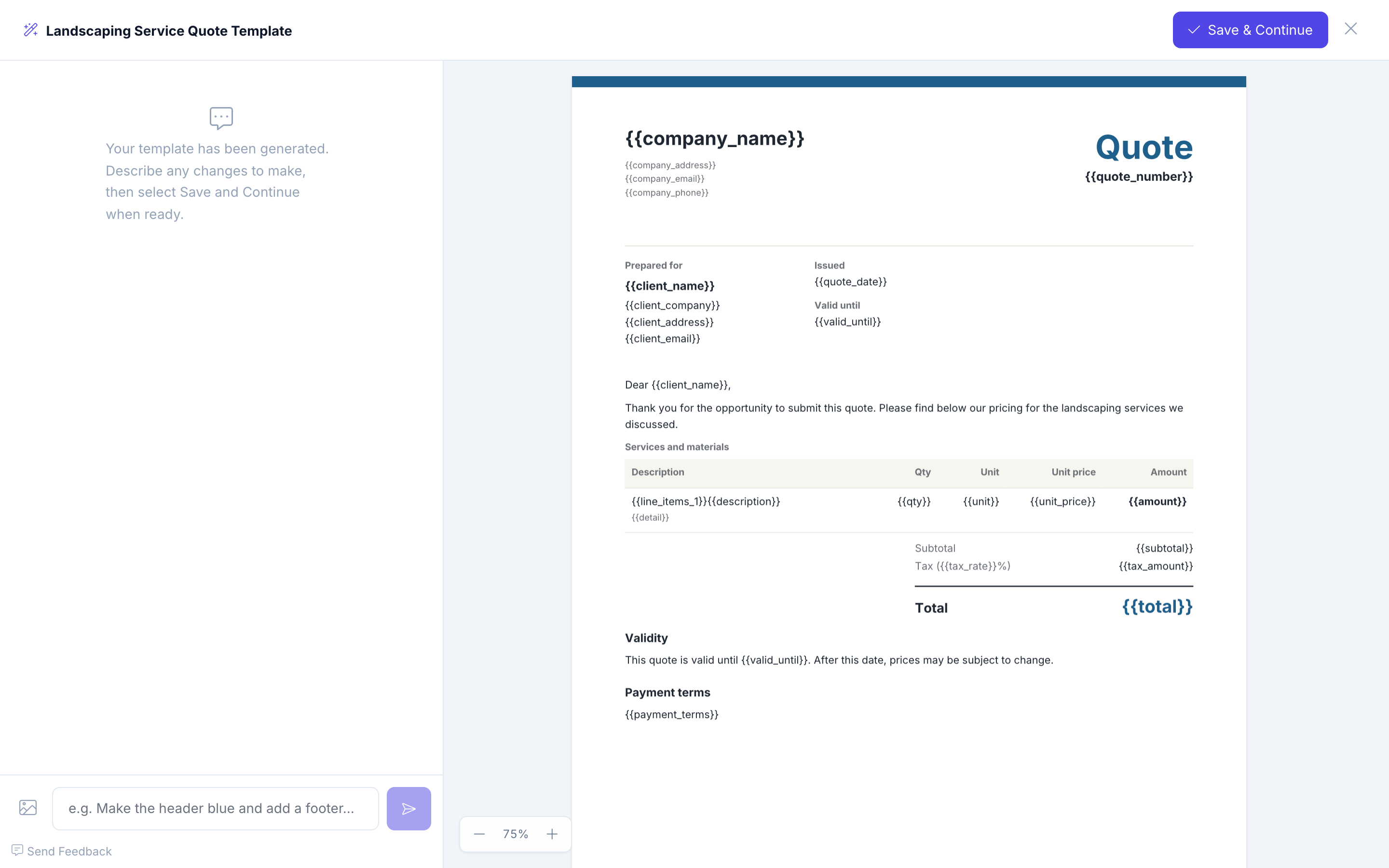Click the {{quote_number}} placeholder
Screen dimensions: 1389x868
(1139, 177)
